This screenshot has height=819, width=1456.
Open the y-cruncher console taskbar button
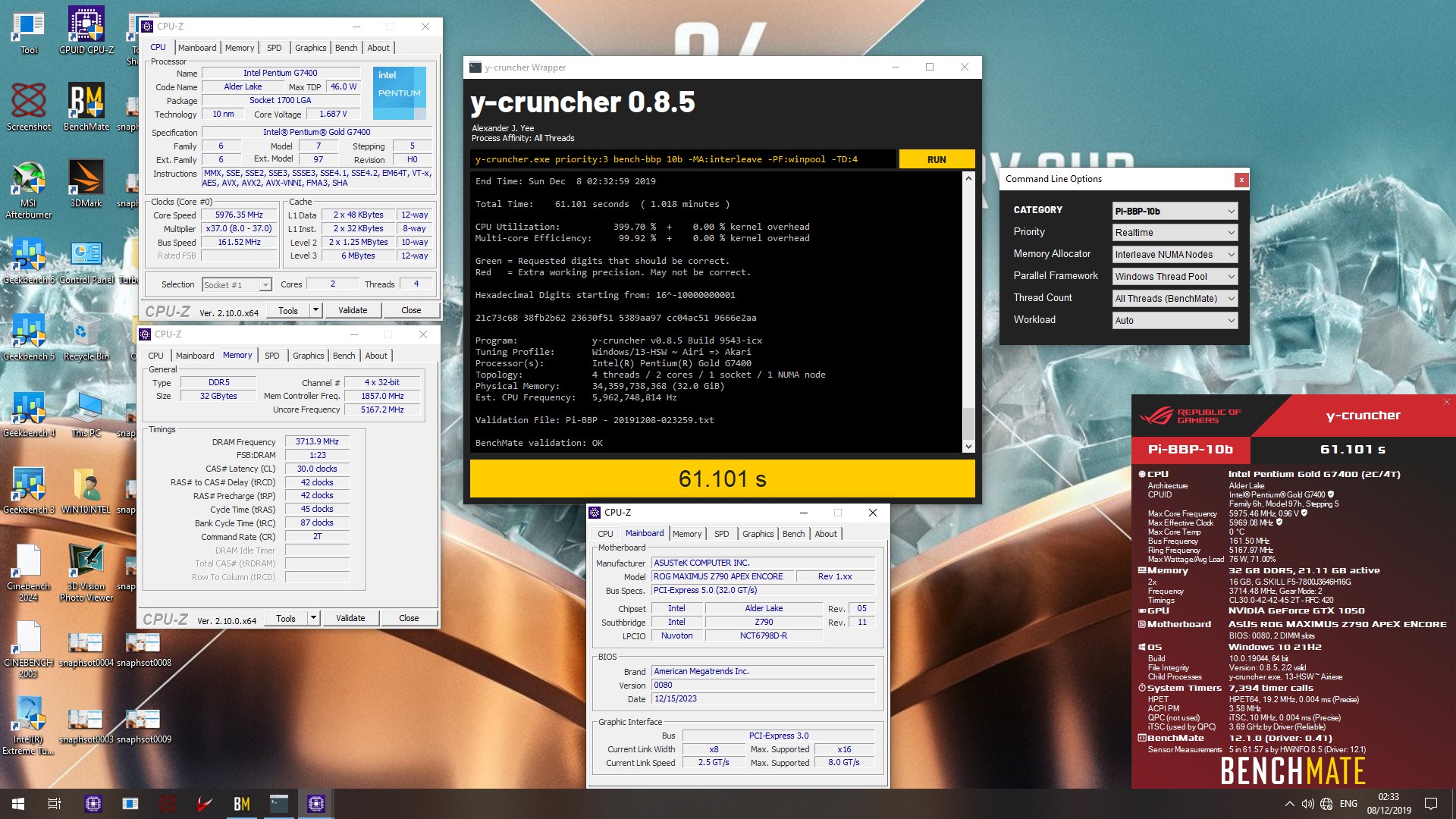coord(279,804)
